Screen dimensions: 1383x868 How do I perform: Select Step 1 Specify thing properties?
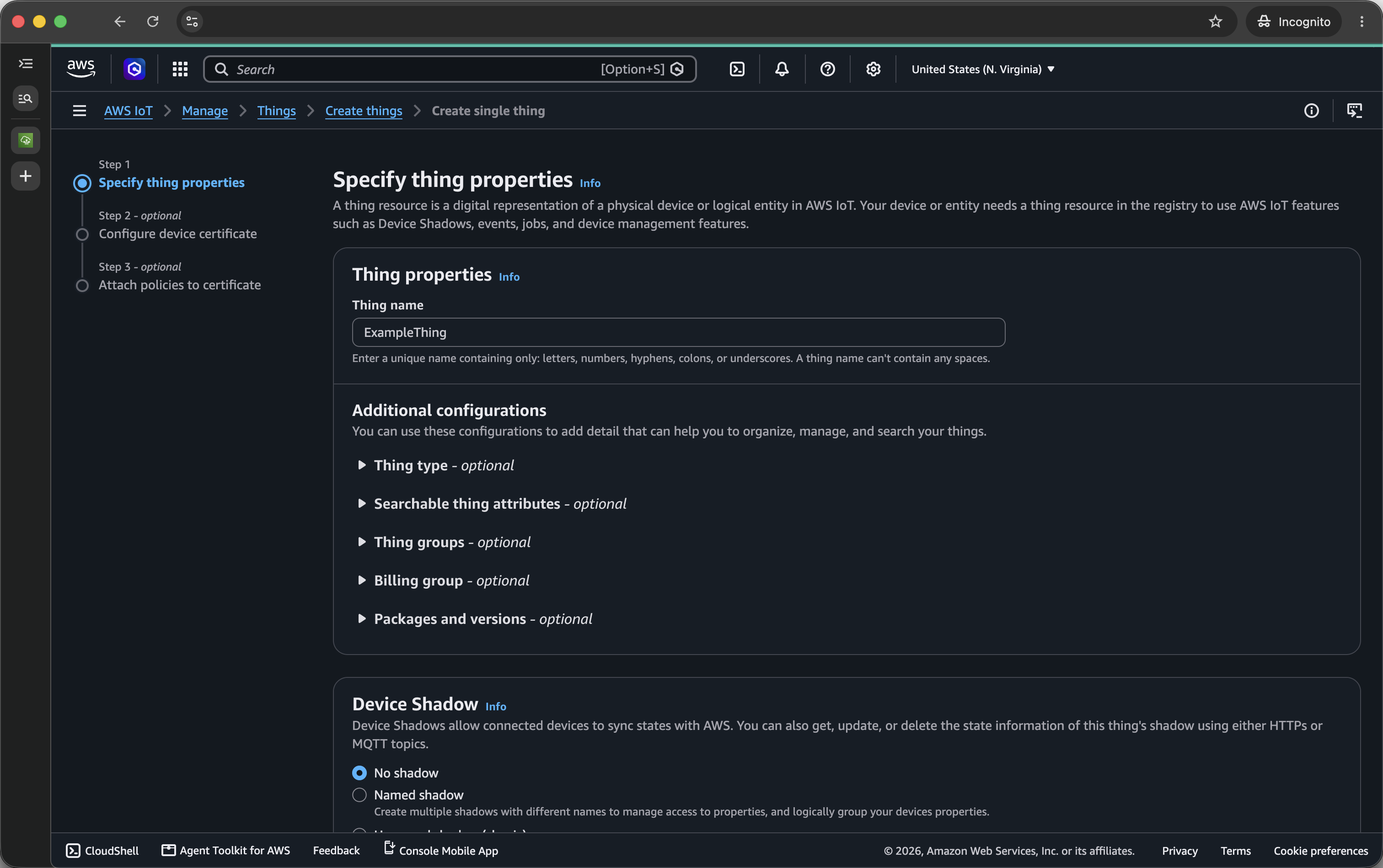pyautogui.click(x=171, y=182)
